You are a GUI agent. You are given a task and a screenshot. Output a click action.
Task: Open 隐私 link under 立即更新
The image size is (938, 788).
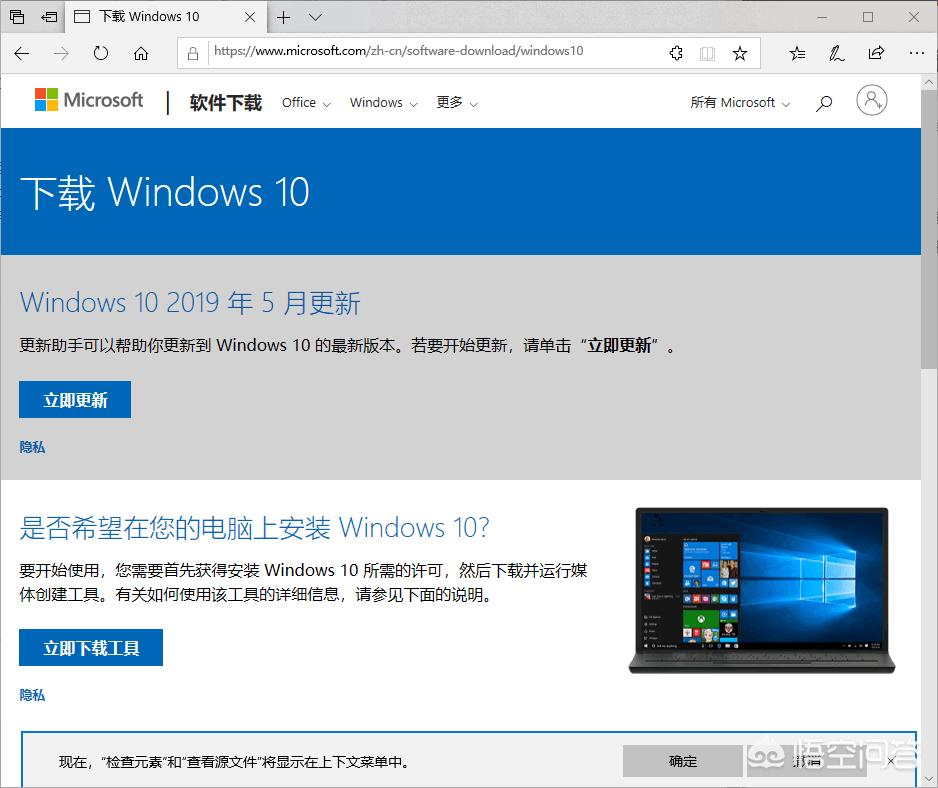[32, 447]
